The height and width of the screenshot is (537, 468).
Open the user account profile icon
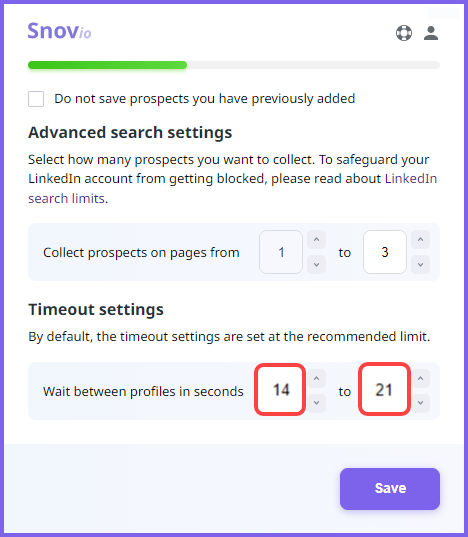[x=431, y=33]
